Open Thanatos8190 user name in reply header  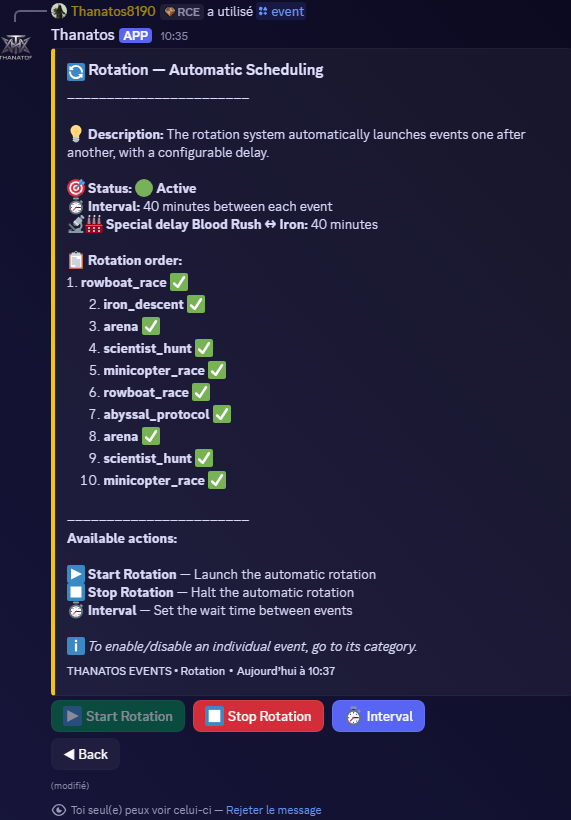[113, 11]
